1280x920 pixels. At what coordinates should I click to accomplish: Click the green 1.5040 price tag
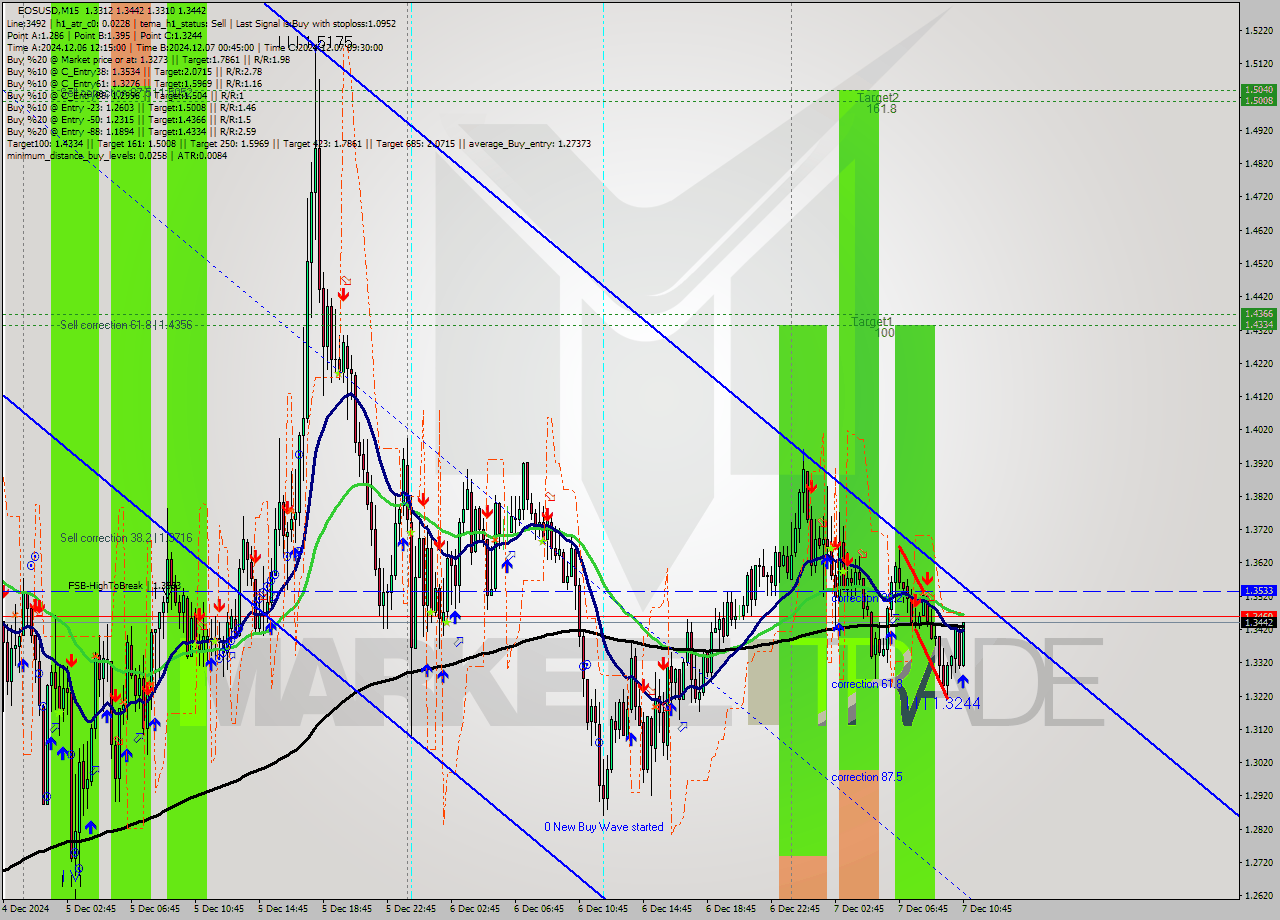point(1257,89)
